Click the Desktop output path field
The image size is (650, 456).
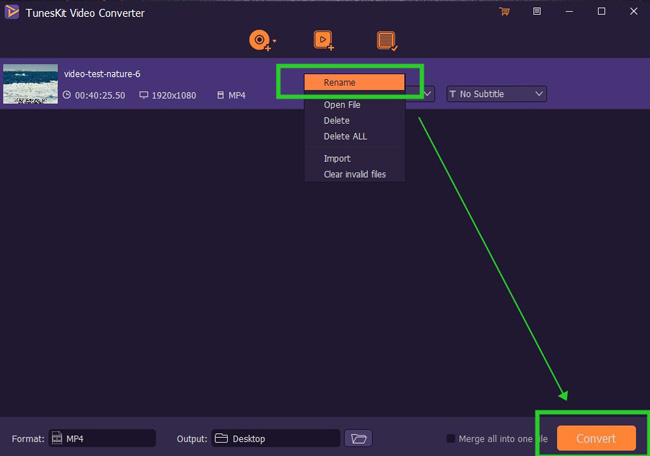[276, 438]
